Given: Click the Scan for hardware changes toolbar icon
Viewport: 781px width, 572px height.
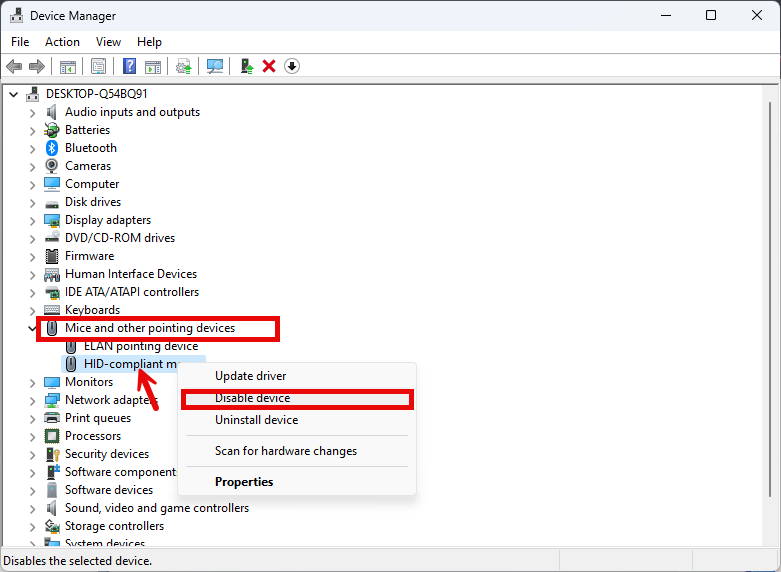Looking at the screenshot, I should pyautogui.click(x=215, y=66).
